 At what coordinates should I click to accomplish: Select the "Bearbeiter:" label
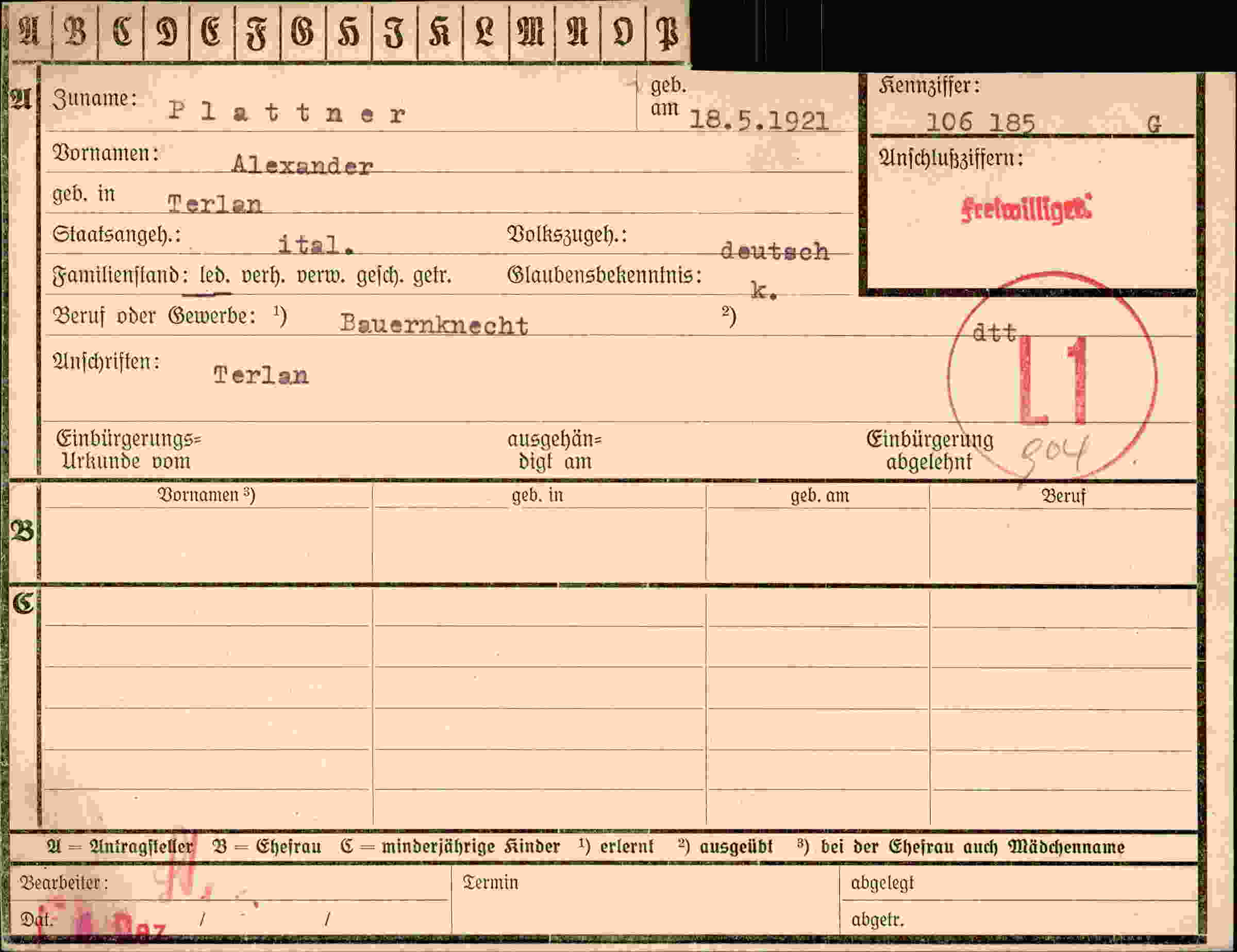(64, 883)
